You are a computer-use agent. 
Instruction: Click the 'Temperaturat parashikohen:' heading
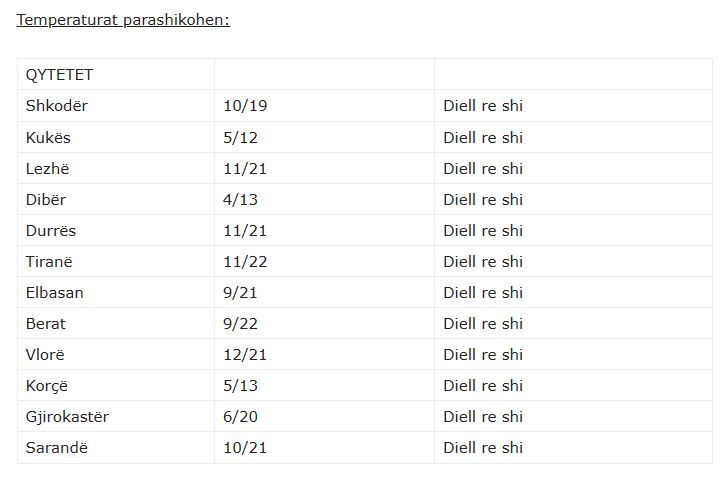pyautogui.click(x=123, y=19)
